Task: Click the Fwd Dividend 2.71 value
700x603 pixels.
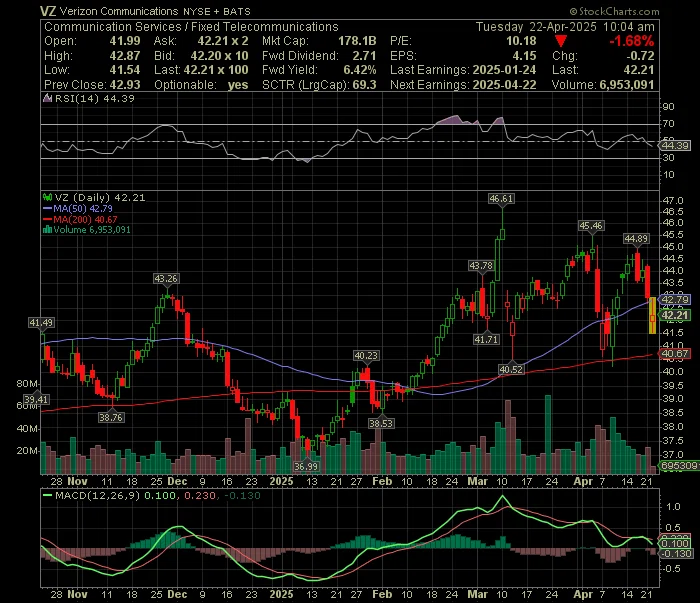Action: 364,56
